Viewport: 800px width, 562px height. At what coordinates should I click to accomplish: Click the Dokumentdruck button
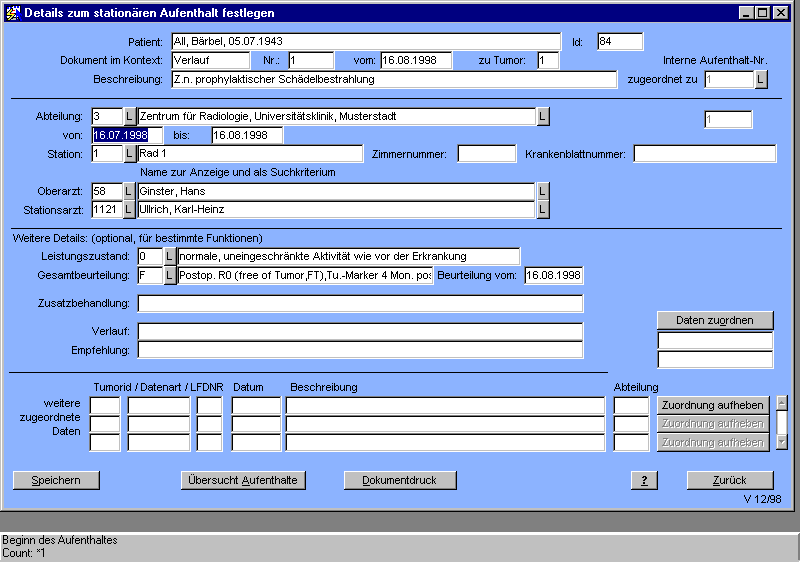(398, 480)
